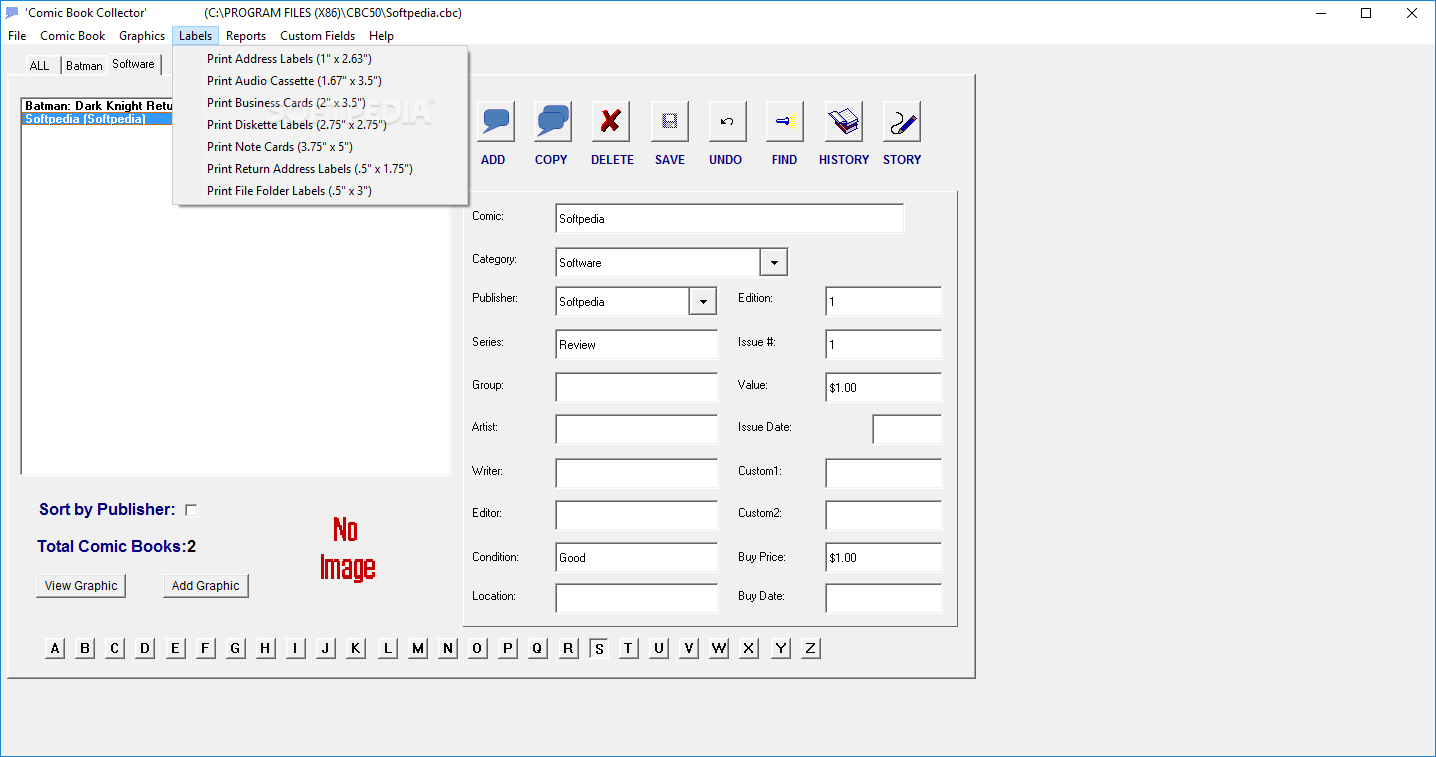Choose Print Address Labels (1" x 2.63")
Viewport: 1436px width, 757px height.
(x=320, y=59)
